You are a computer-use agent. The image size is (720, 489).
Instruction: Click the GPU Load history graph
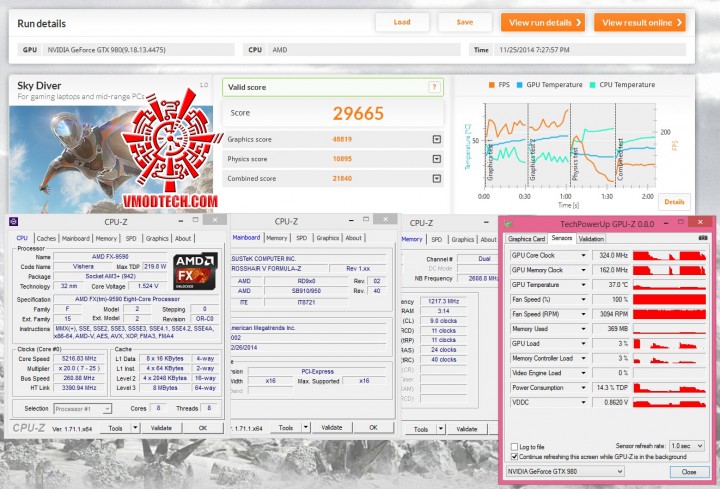click(669, 343)
